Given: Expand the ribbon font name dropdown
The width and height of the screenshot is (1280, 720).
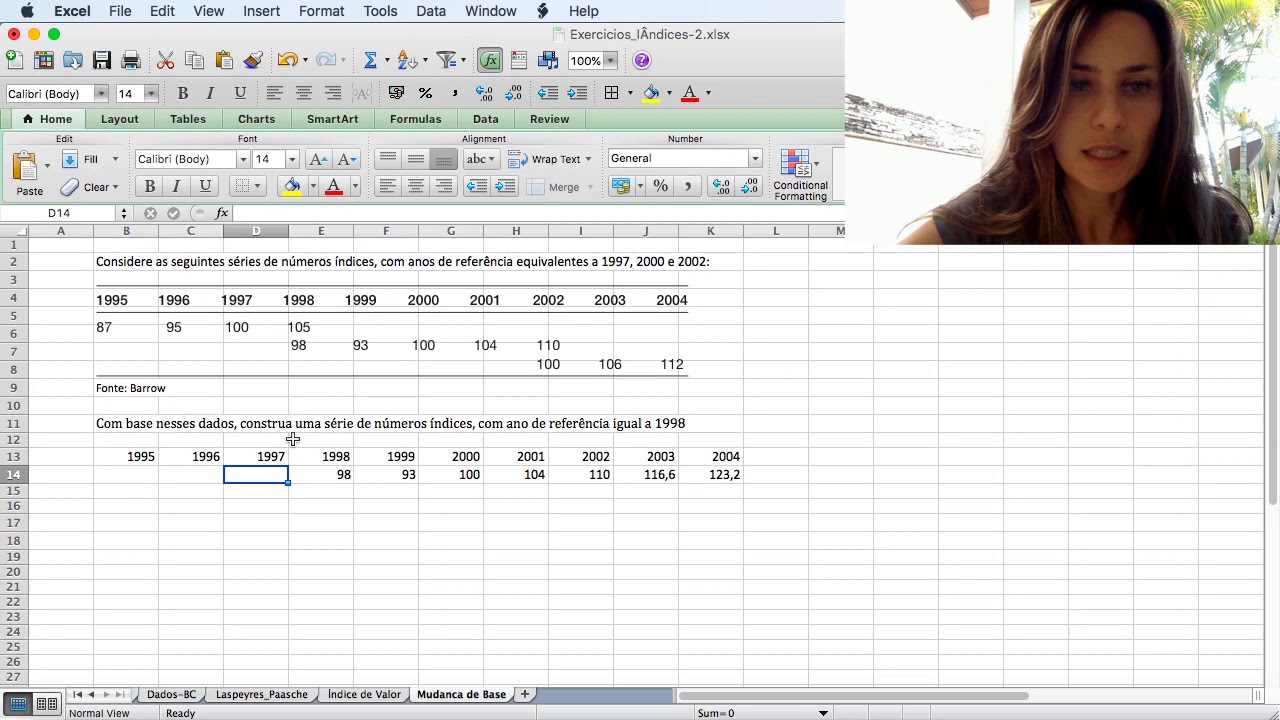Looking at the screenshot, I should 243,159.
